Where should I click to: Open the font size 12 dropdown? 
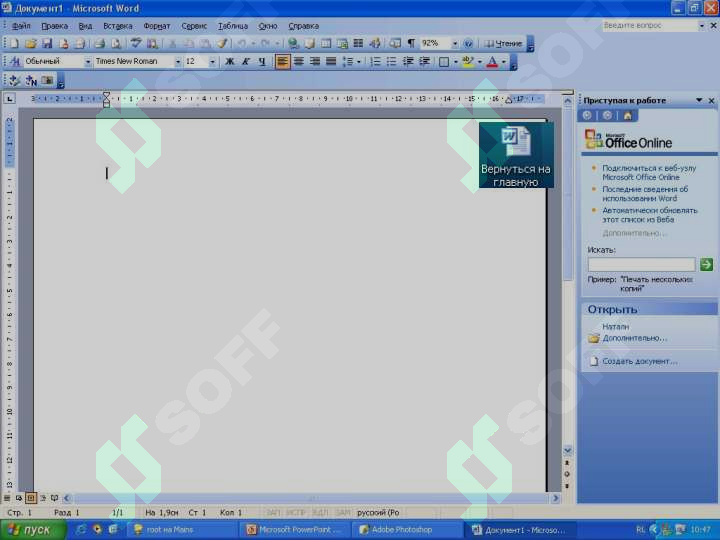[x=212, y=62]
